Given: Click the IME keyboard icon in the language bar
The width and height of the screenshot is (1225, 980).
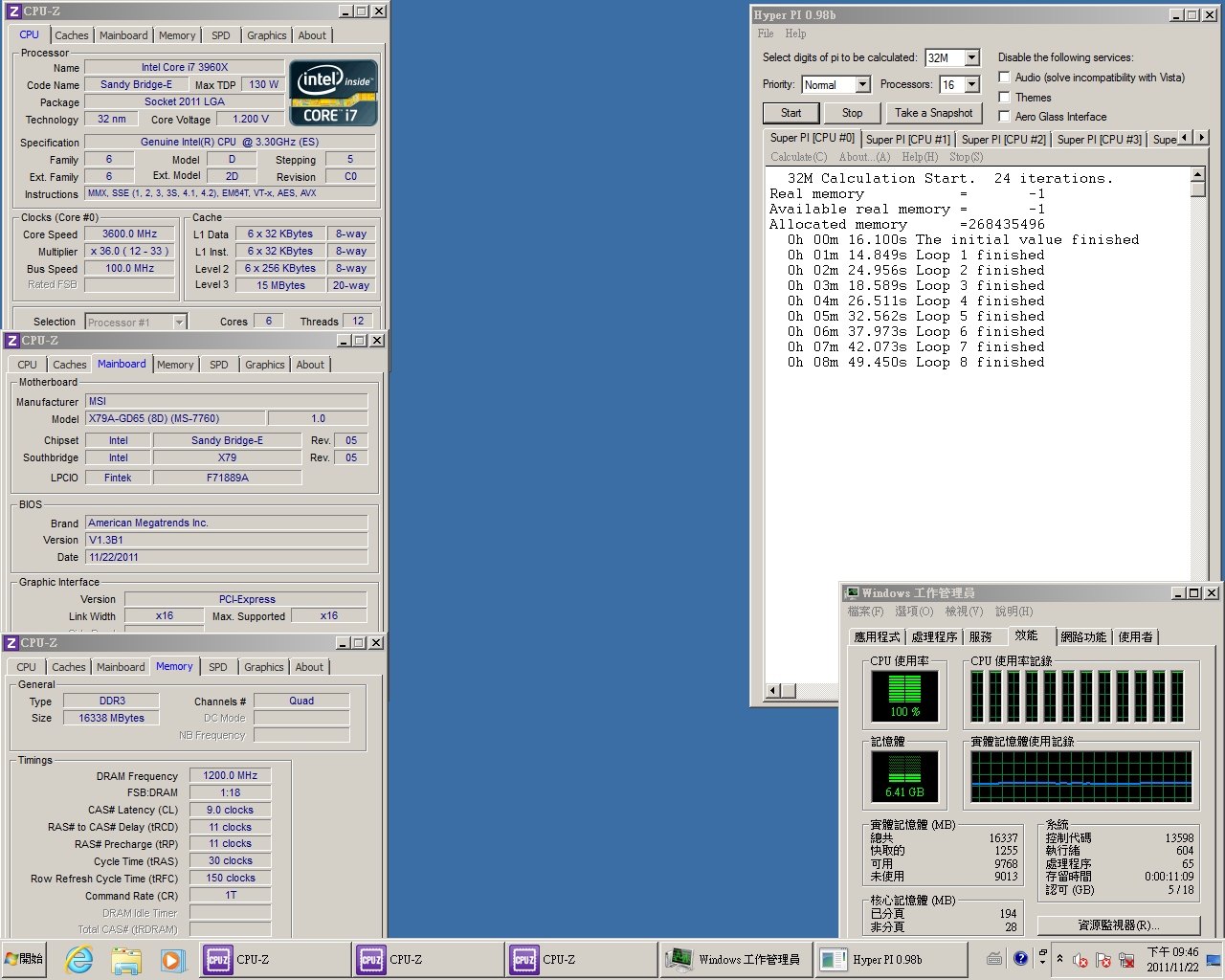Looking at the screenshot, I should (x=994, y=958).
